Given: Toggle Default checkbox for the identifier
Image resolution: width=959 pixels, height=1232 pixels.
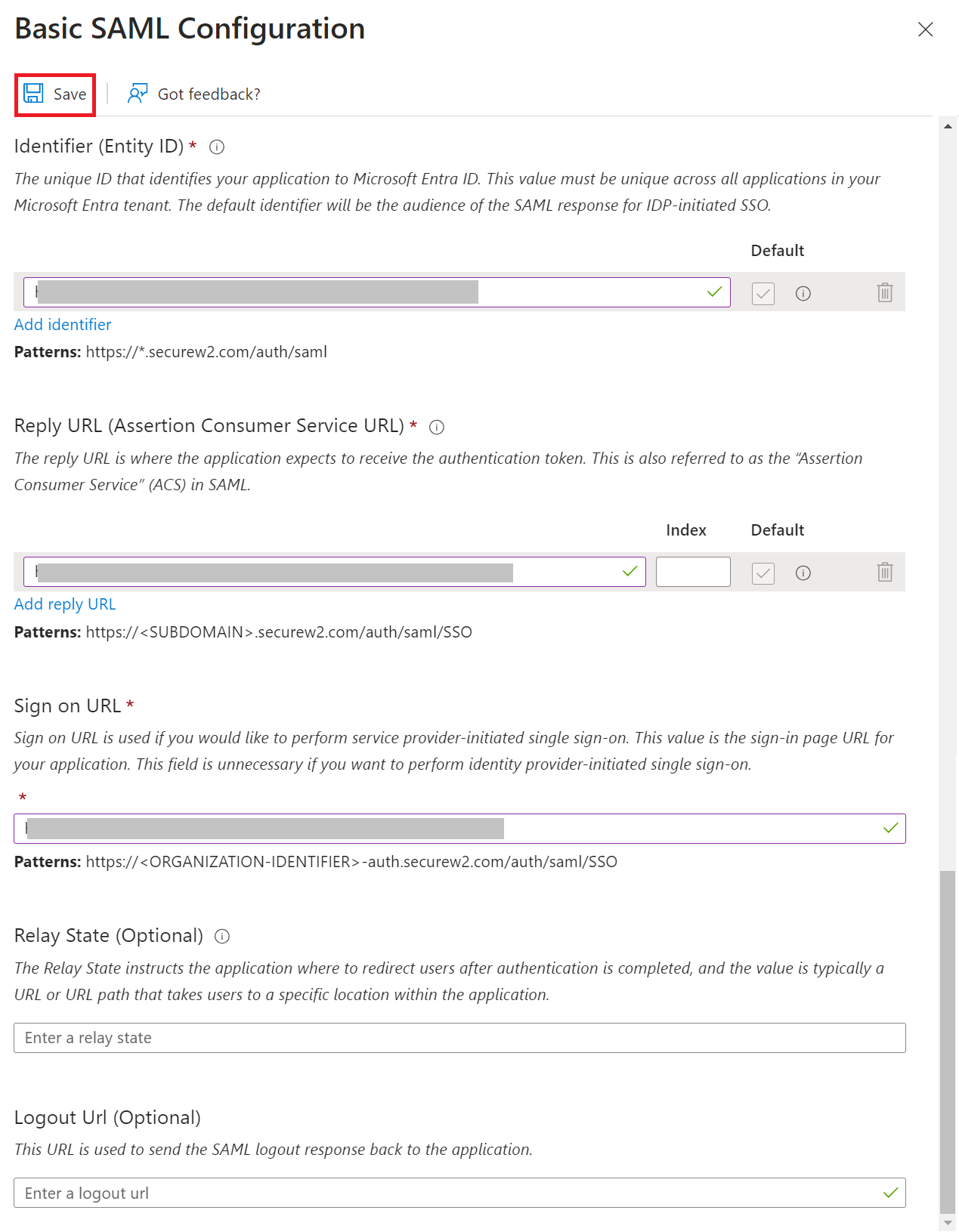Looking at the screenshot, I should [x=763, y=294].
